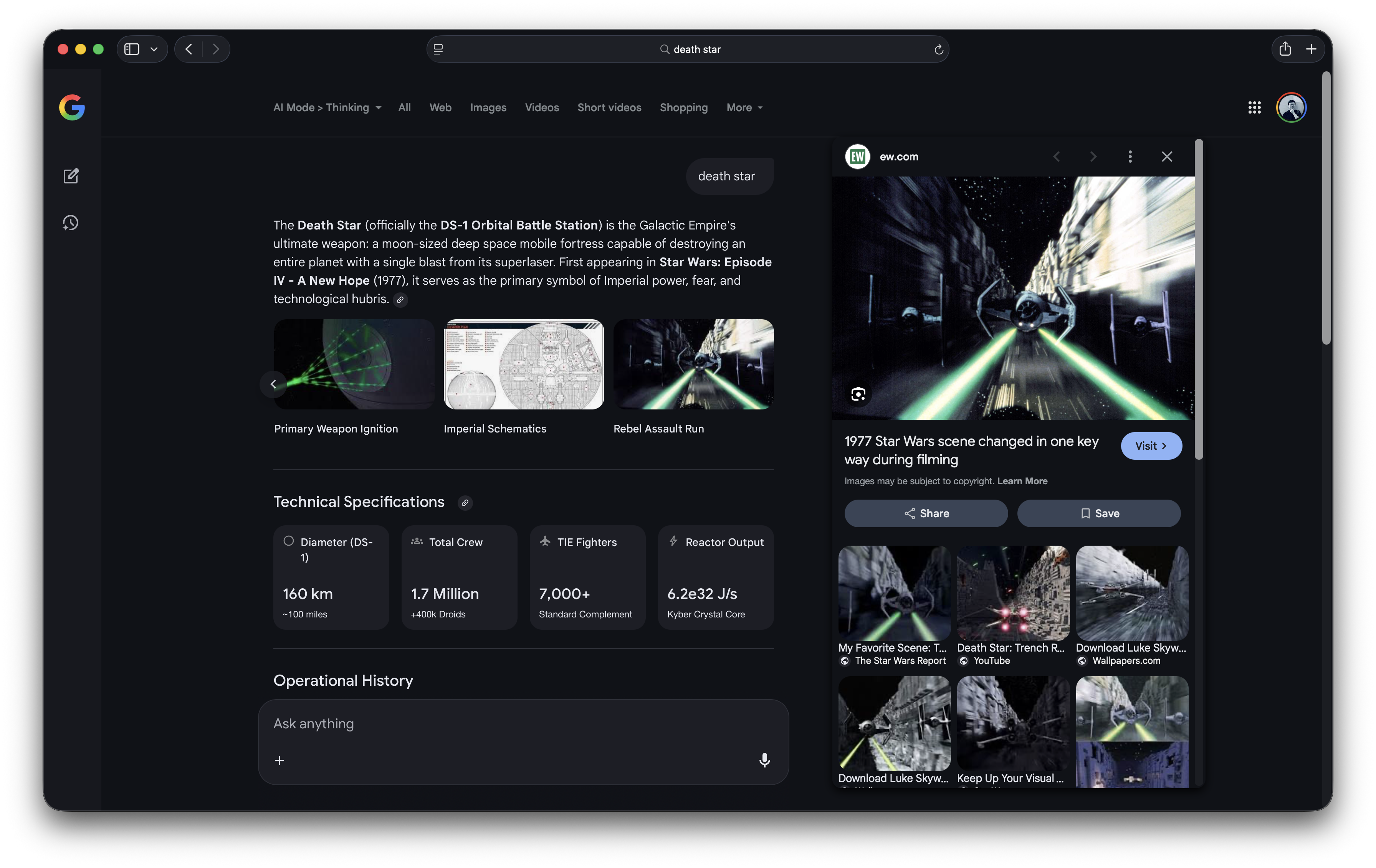Close the ew.com image panel
Screen dimensions: 1376x868
click(1167, 157)
